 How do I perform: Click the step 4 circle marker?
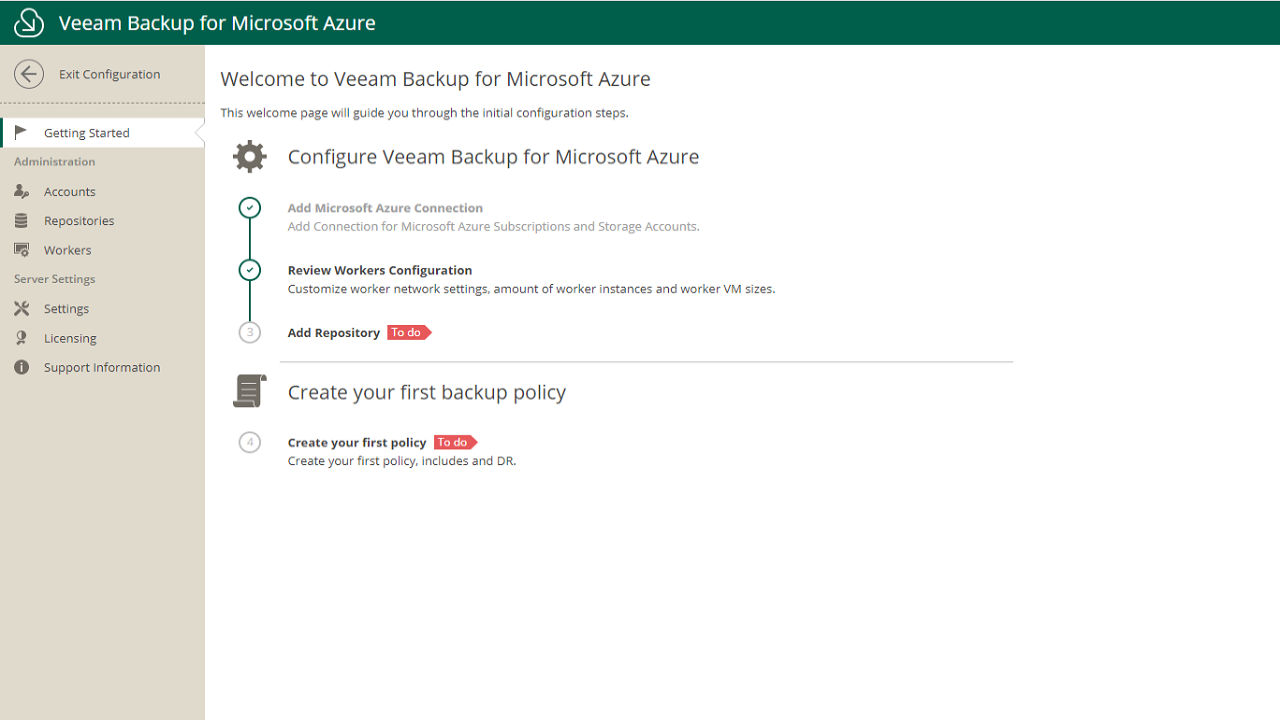[x=250, y=442]
